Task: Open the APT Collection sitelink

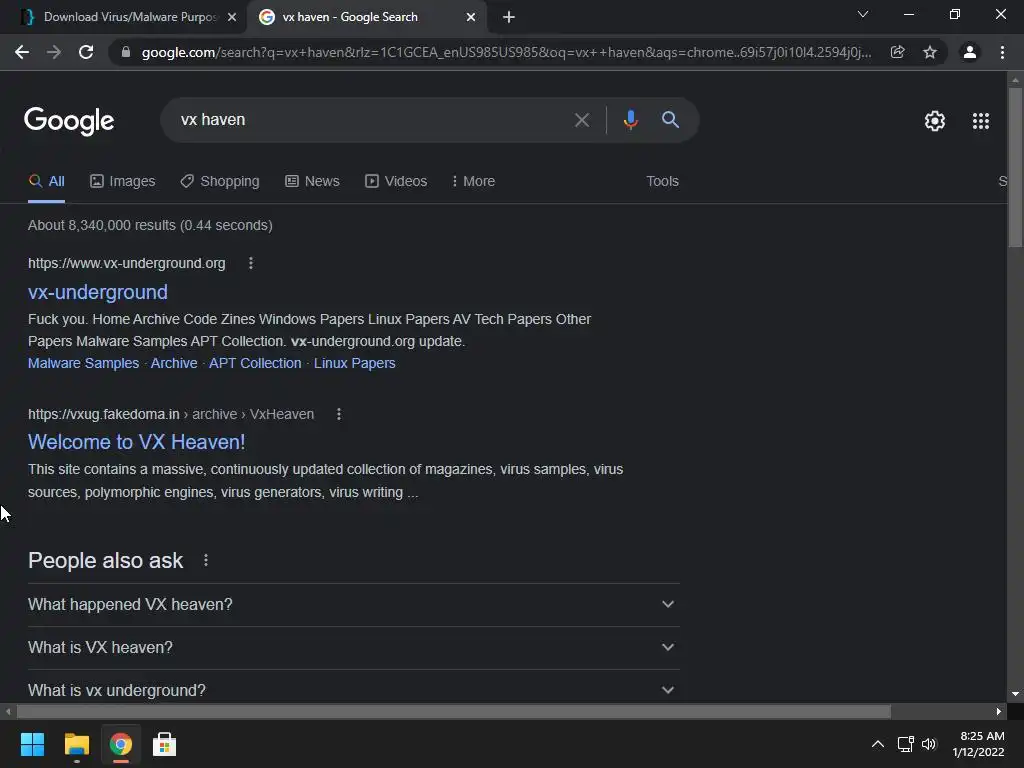Action: (255, 363)
